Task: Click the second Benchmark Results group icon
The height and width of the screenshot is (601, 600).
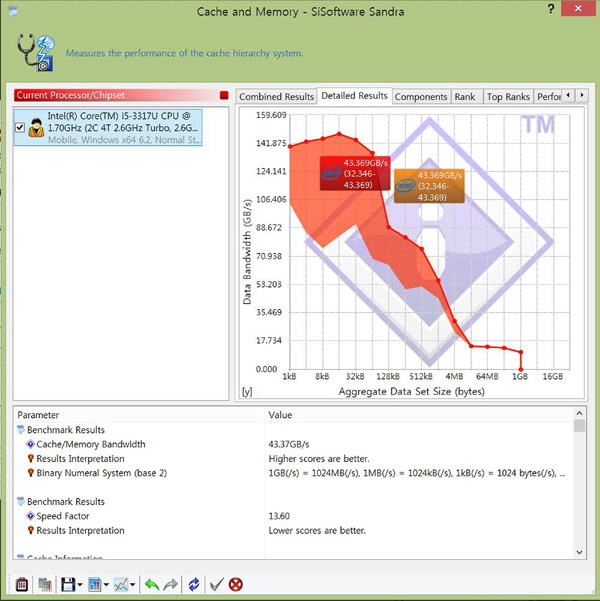Action: pos(21,501)
